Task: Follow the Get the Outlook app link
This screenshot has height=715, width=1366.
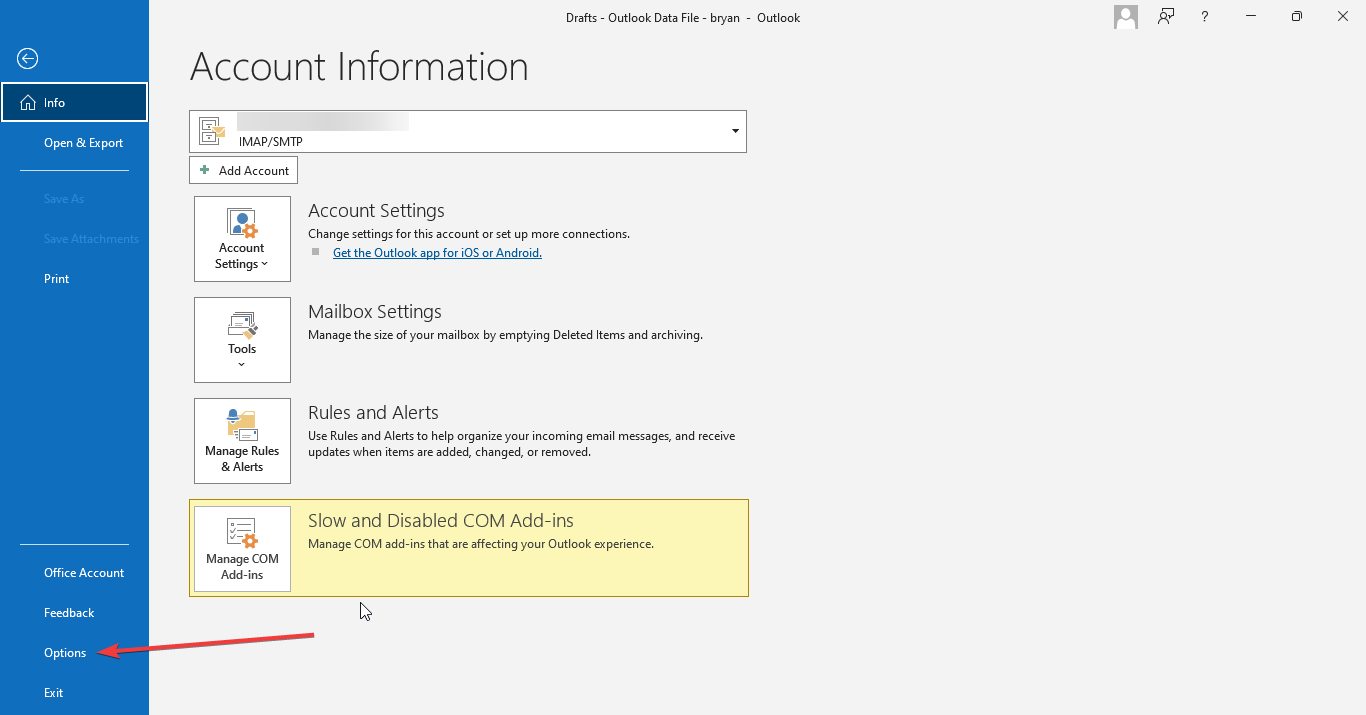Action: pos(437,253)
